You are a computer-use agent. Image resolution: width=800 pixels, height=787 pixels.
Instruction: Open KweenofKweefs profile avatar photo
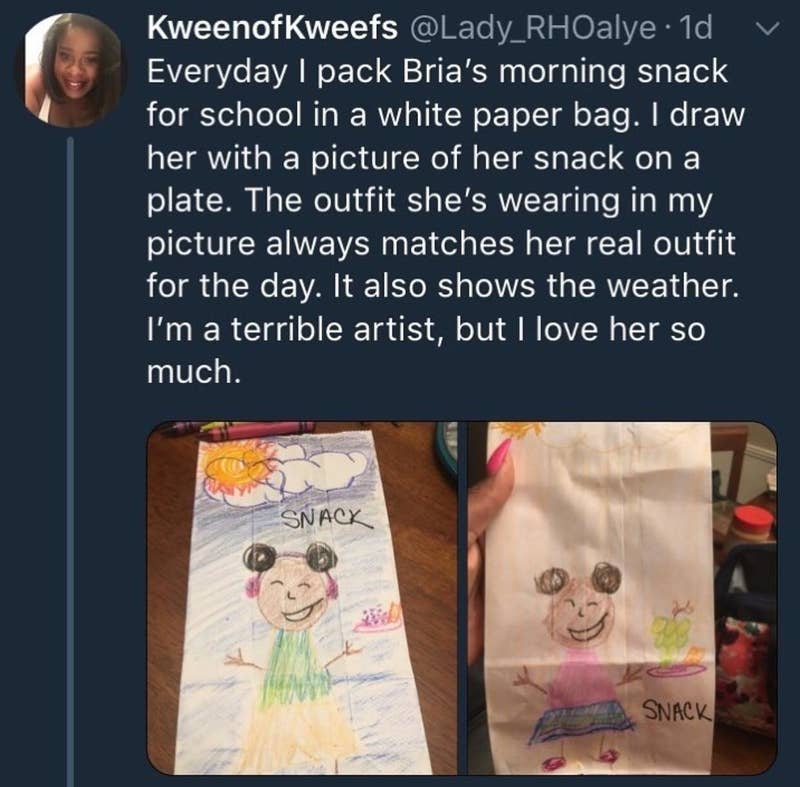point(72,70)
